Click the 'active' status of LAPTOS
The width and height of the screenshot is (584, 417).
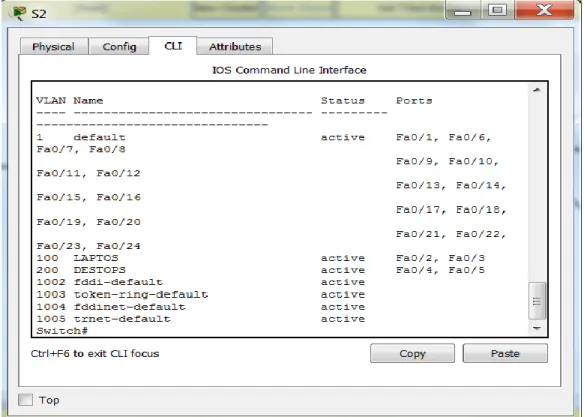(x=343, y=258)
